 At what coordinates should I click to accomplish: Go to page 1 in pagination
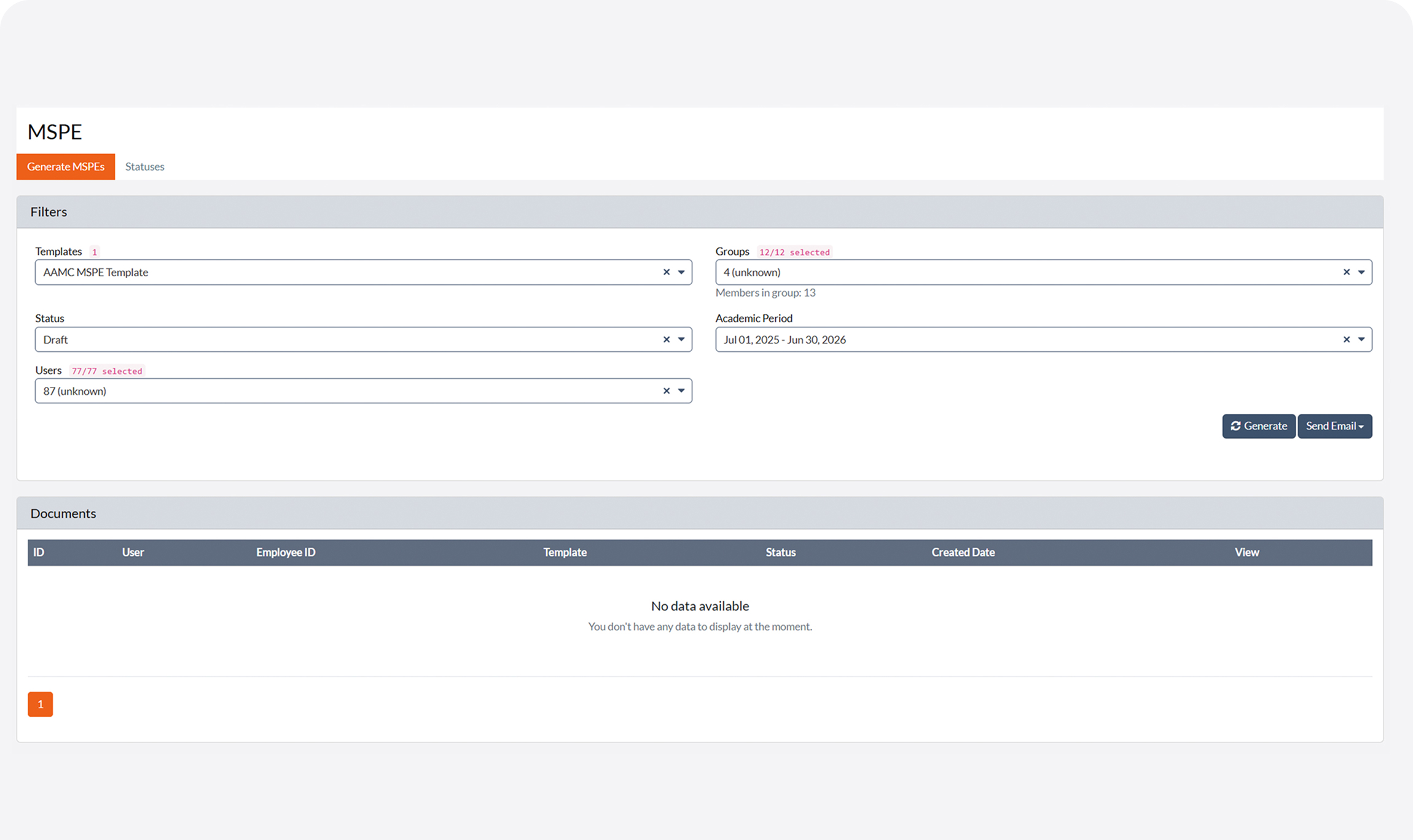tap(40, 704)
